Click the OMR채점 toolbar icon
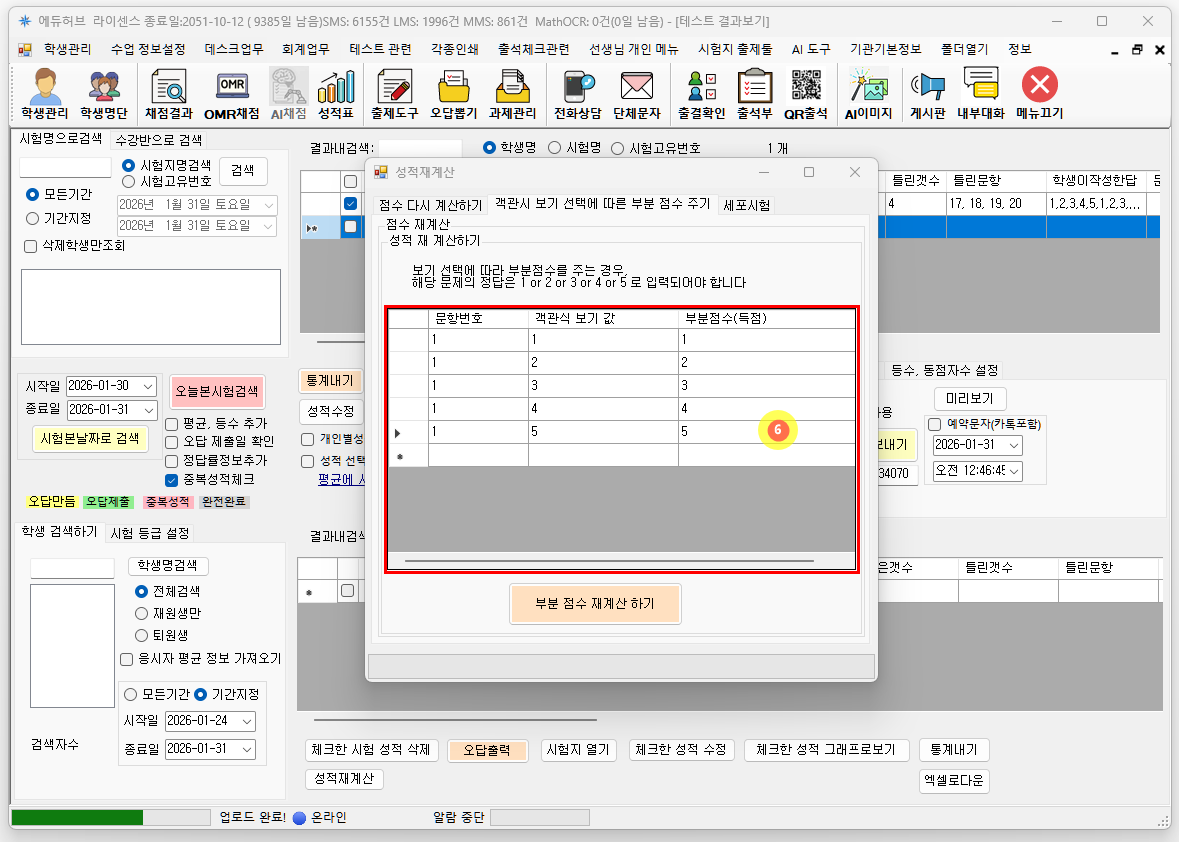Image resolution: width=1179 pixels, height=842 pixels. [x=231, y=94]
